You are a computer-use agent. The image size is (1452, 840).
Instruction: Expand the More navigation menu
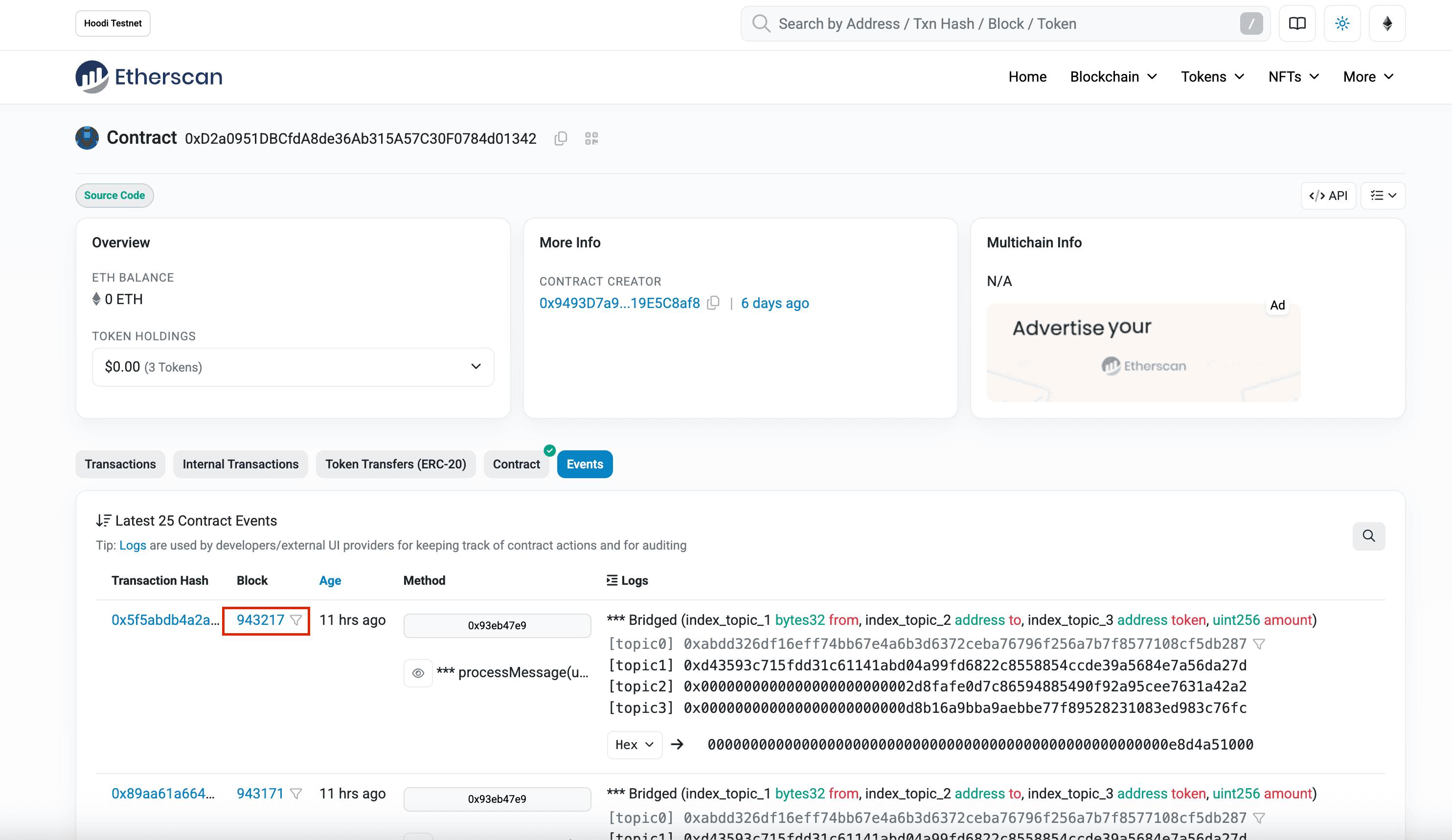pyautogui.click(x=1368, y=76)
